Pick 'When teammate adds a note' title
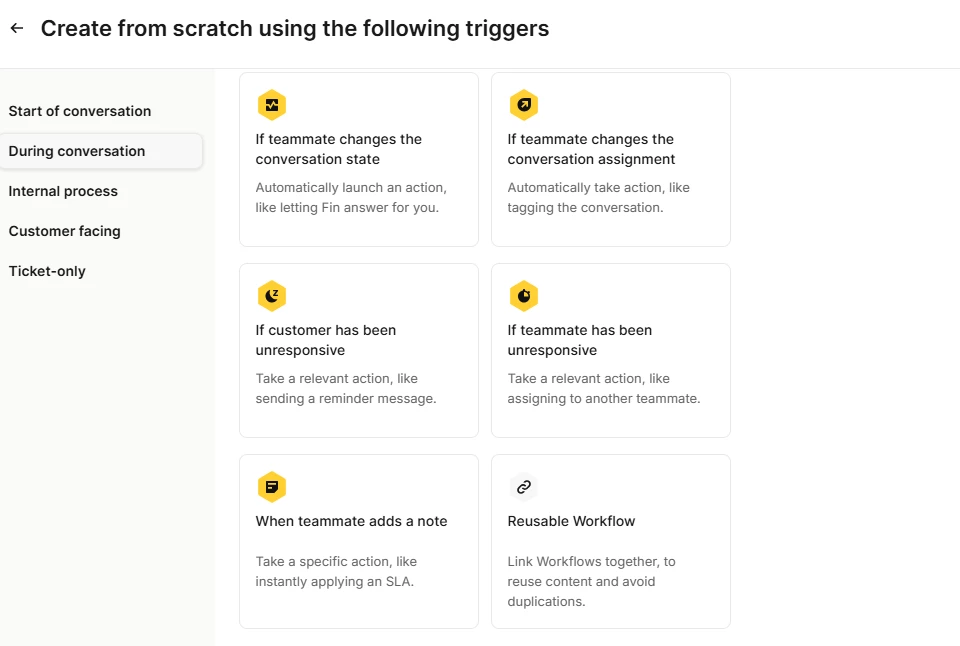Viewport: 960px width, 646px height. (351, 521)
